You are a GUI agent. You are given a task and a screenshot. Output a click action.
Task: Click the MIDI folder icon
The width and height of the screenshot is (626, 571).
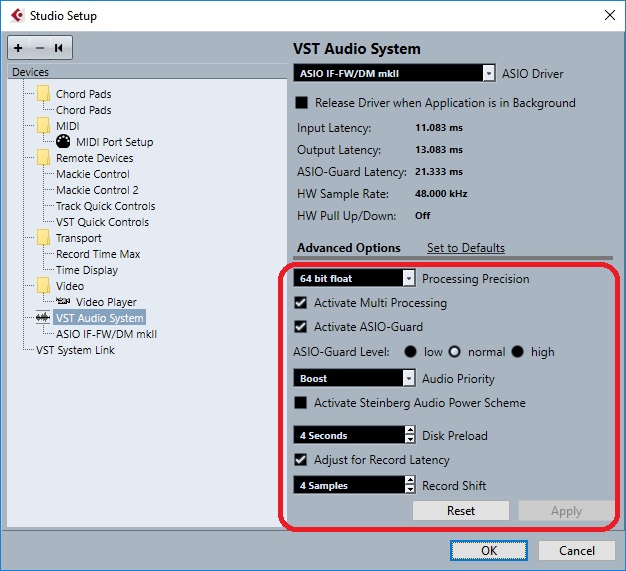43,126
